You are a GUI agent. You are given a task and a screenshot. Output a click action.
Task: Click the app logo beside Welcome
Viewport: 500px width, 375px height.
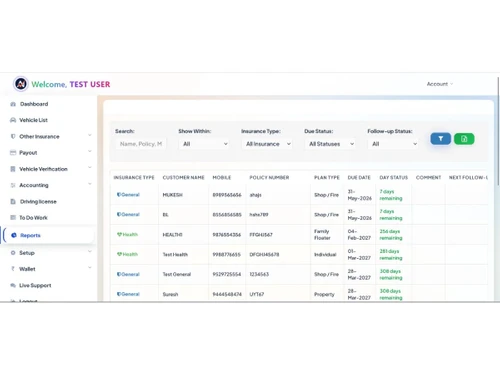21,84
